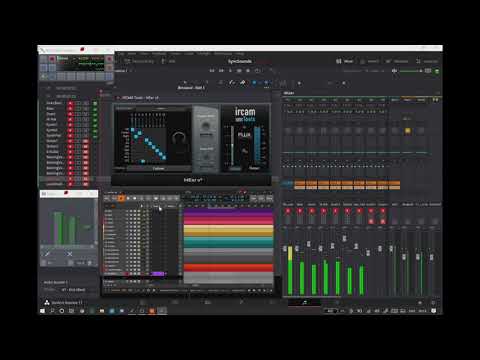Image resolution: width=480 pixels, height=360 pixels.
Task: Grab the first mixer channel fader
Action: tap(285, 249)
